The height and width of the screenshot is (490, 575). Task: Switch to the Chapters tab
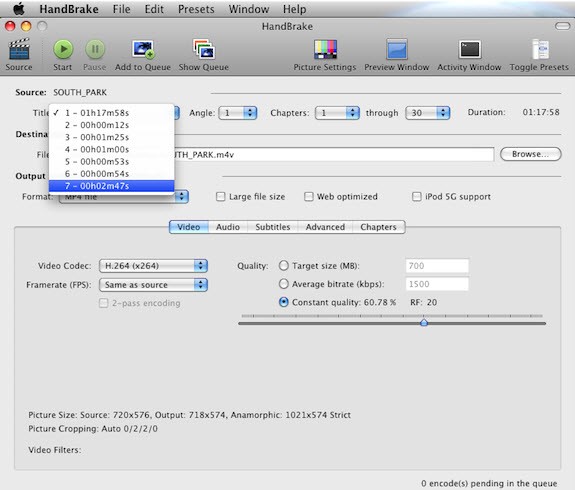(378, 227)
